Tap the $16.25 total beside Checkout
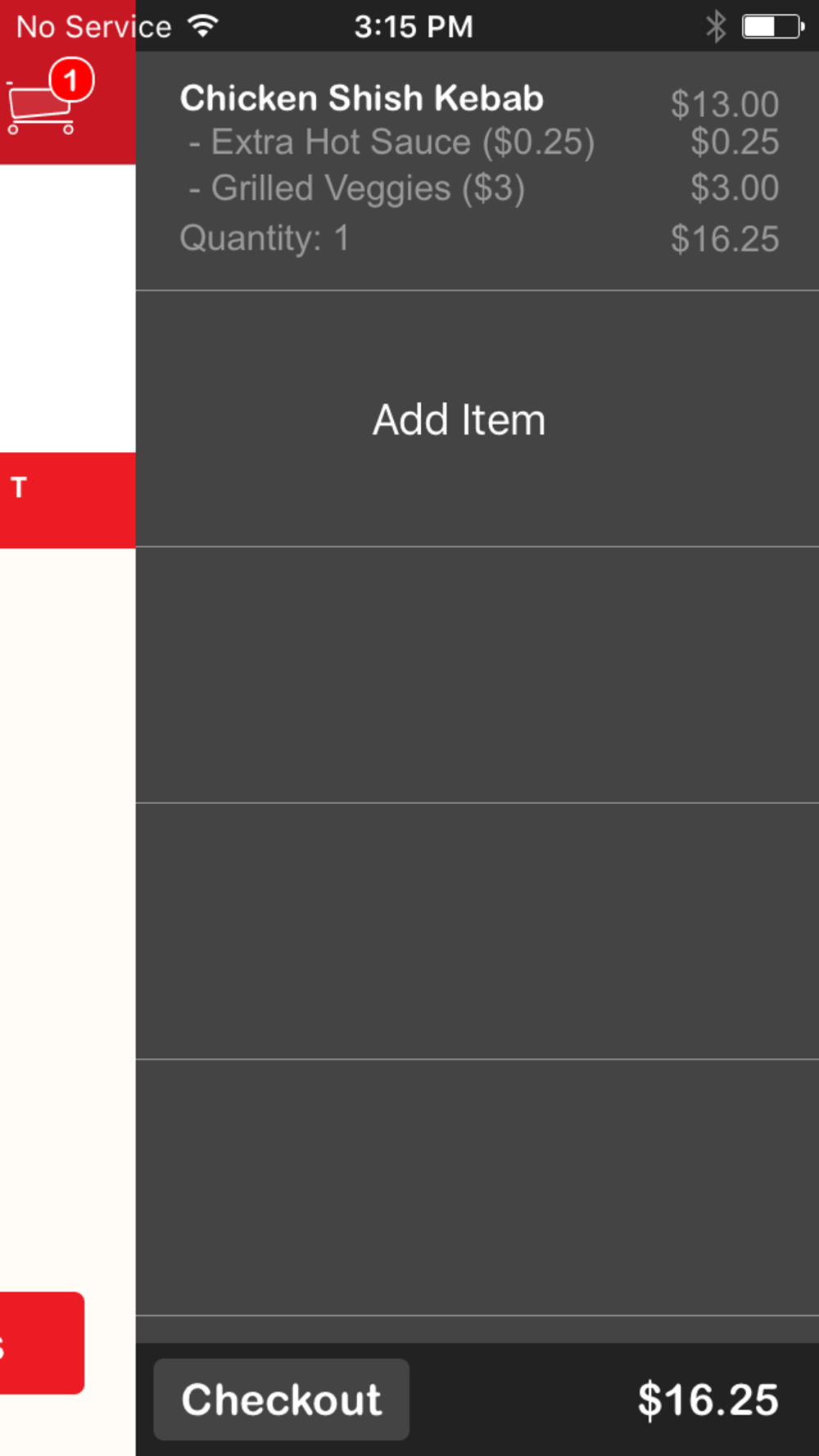 [708, 1399]
